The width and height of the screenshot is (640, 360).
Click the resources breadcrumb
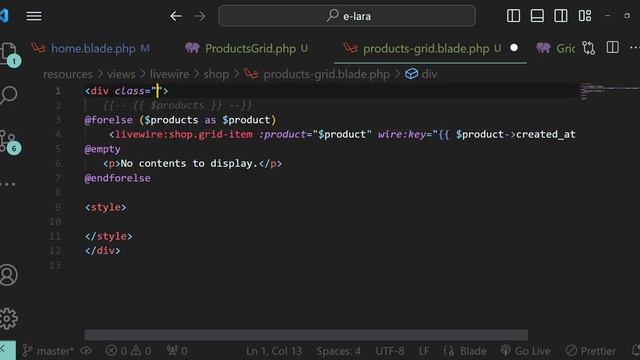tap(68, 74)
